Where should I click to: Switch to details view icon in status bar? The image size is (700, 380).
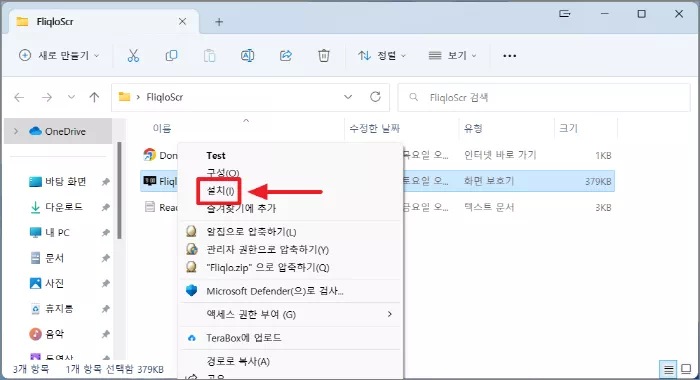[668, 369]
